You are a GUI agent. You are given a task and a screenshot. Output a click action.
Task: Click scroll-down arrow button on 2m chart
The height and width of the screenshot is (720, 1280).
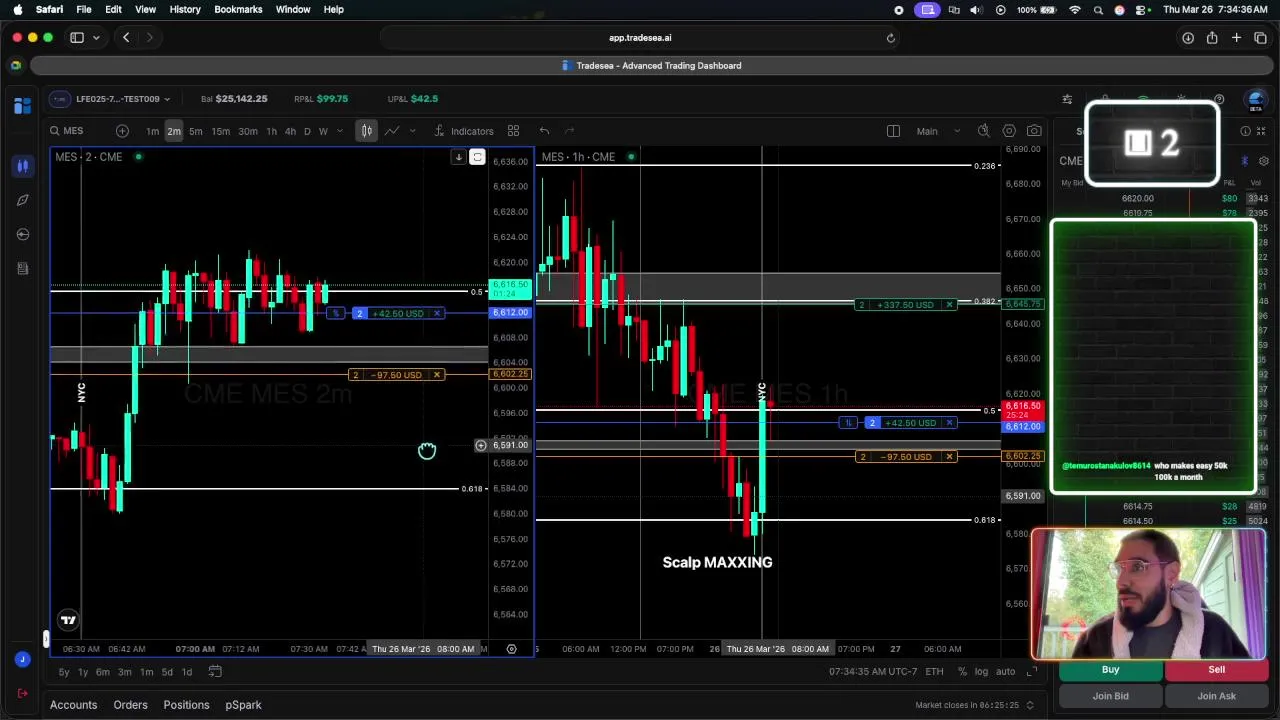[458, 157]
